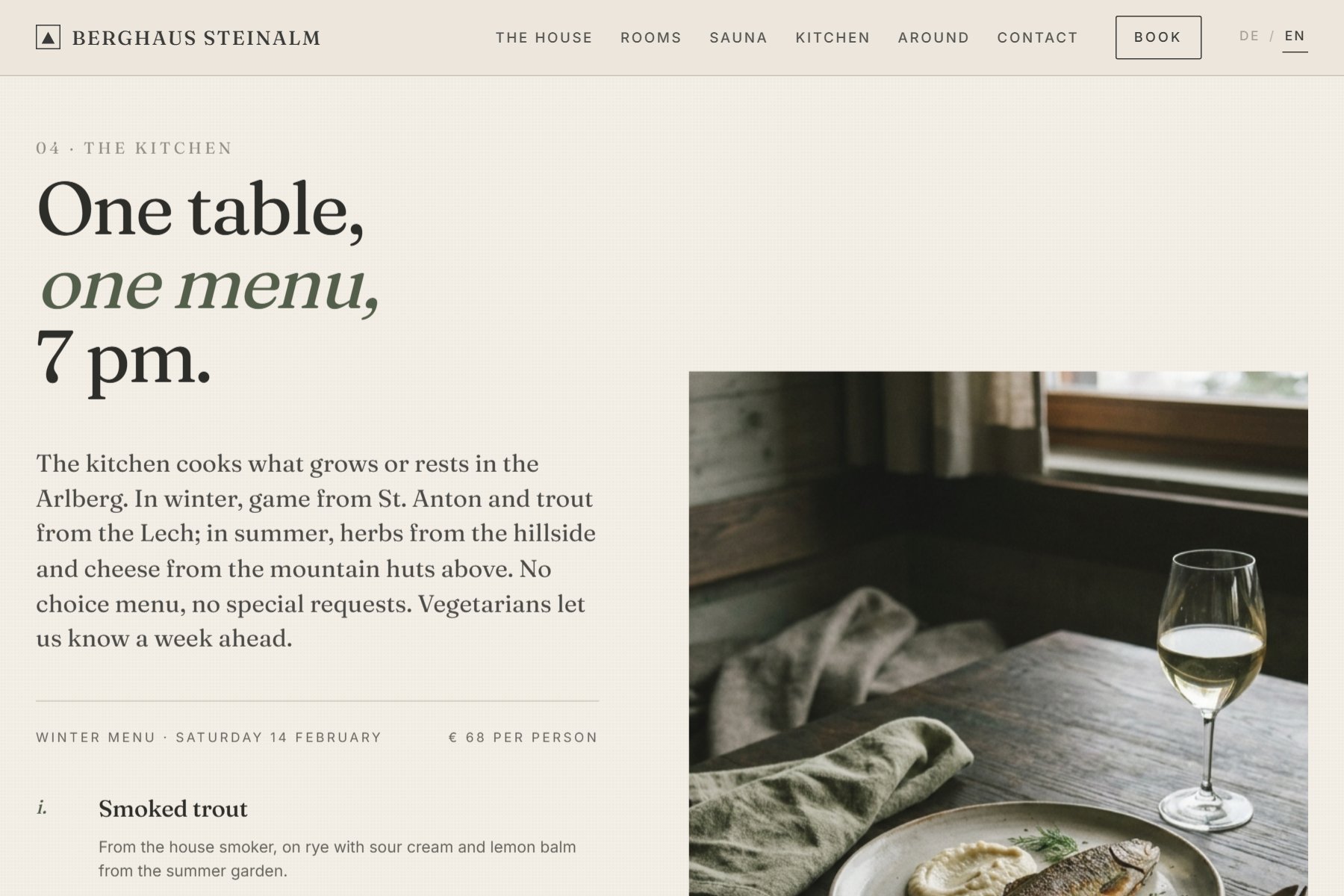
Task: Go to the Rooms page
Action: (650, 37)
